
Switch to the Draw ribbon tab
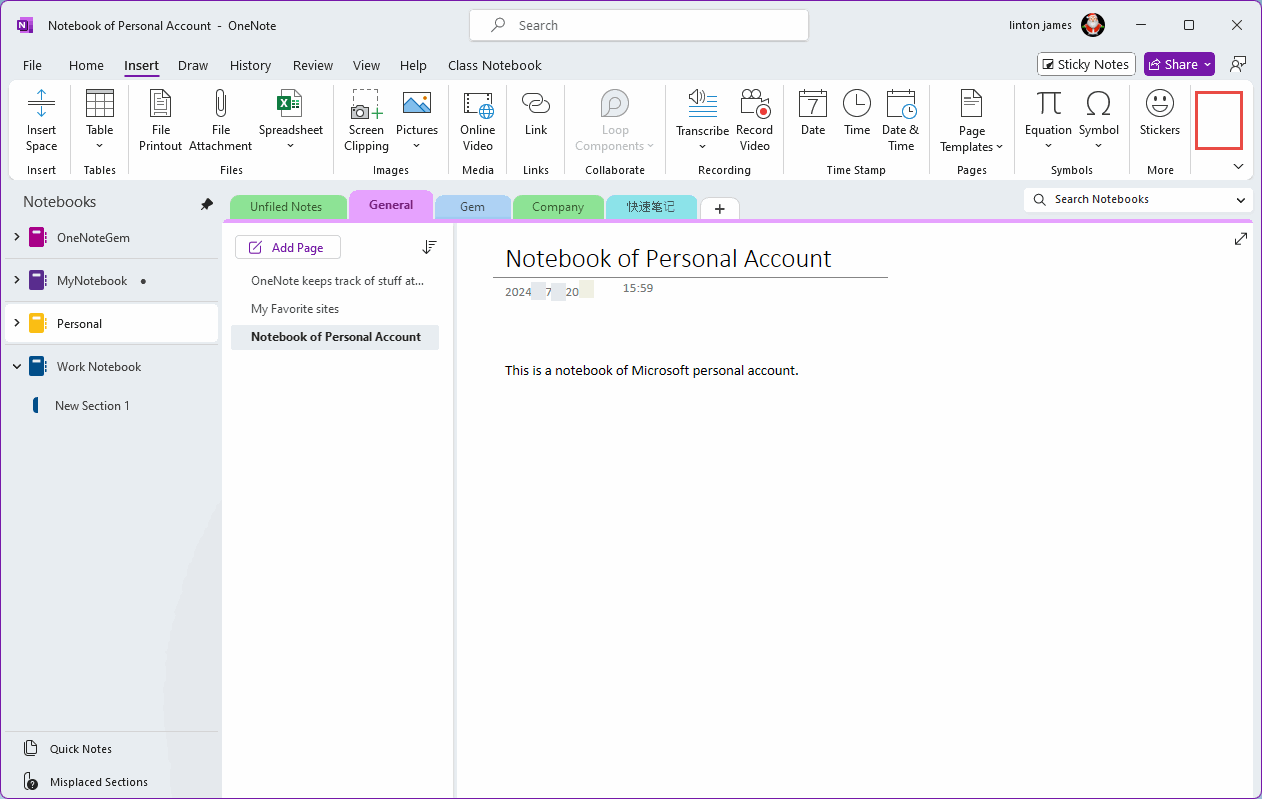coord(193,65)
